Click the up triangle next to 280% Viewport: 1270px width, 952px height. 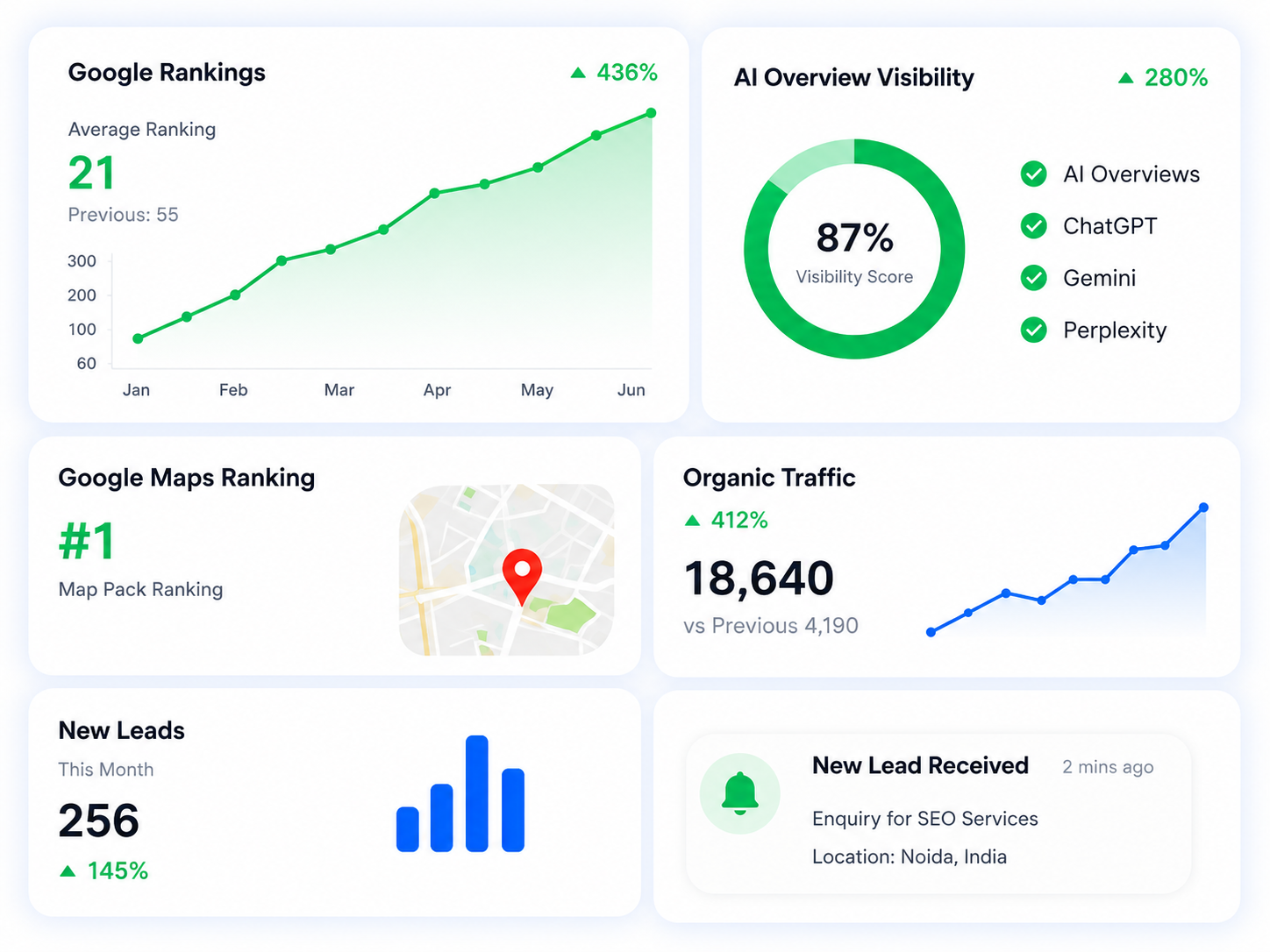coord(1126,78)
